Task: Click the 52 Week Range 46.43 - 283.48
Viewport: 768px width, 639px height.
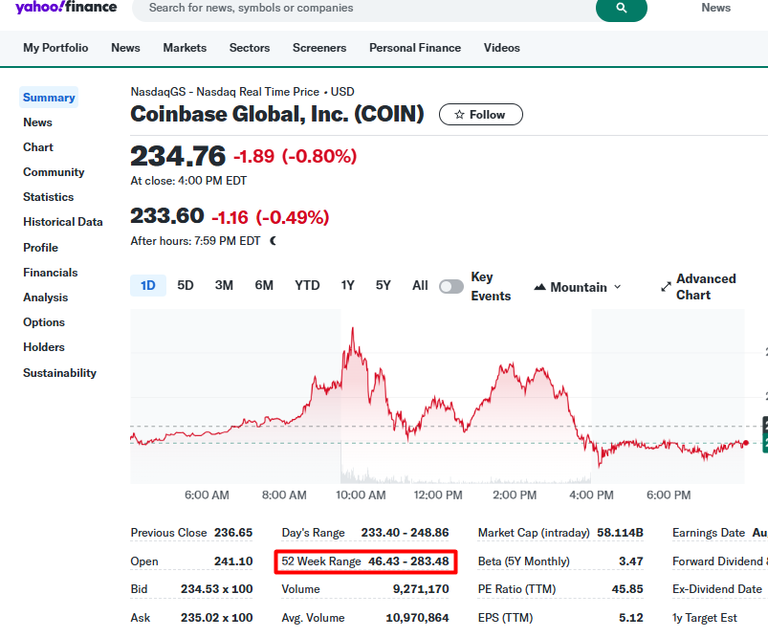Action: (408, 561)
